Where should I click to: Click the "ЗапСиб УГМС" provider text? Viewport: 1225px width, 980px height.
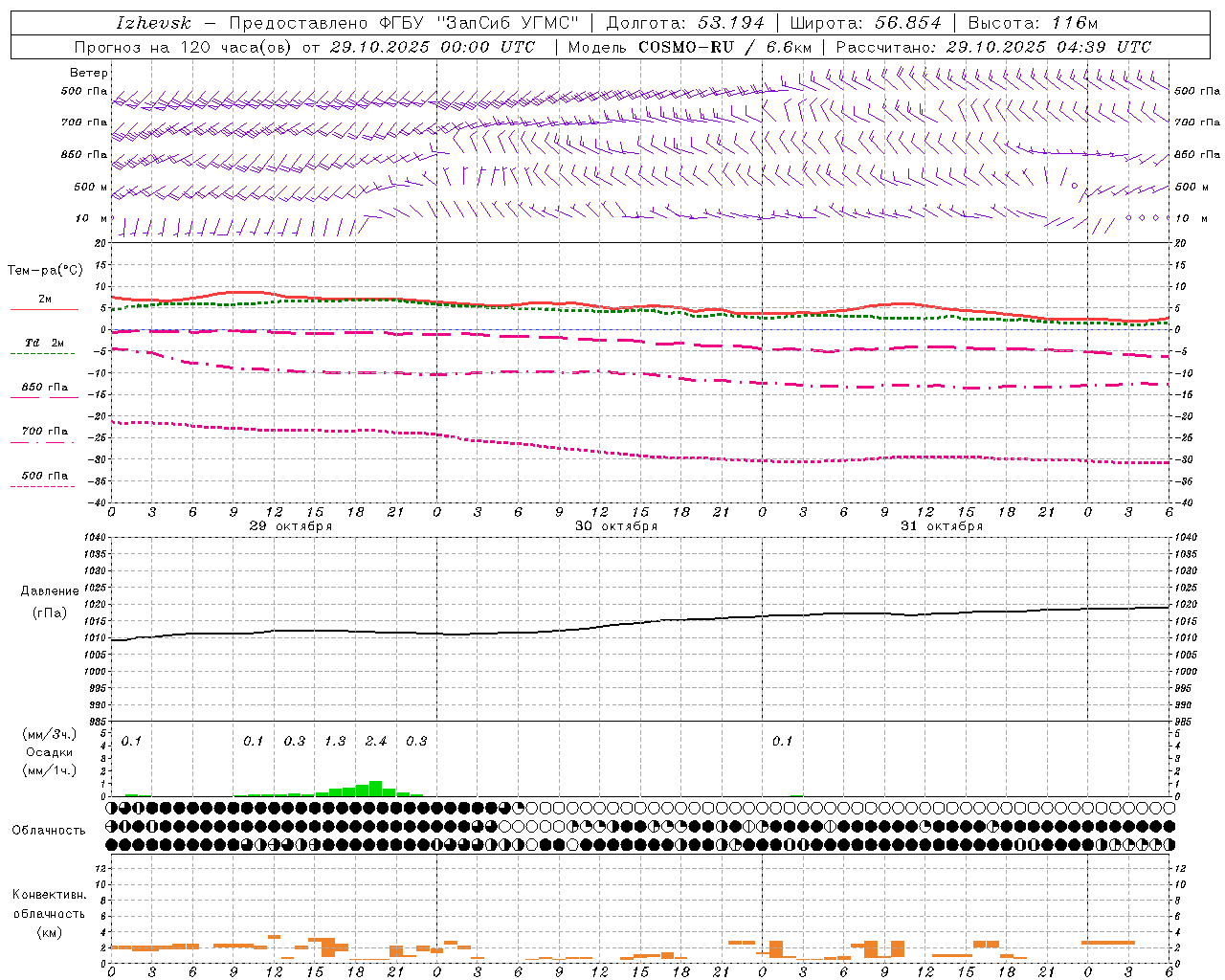coord(507,23)
